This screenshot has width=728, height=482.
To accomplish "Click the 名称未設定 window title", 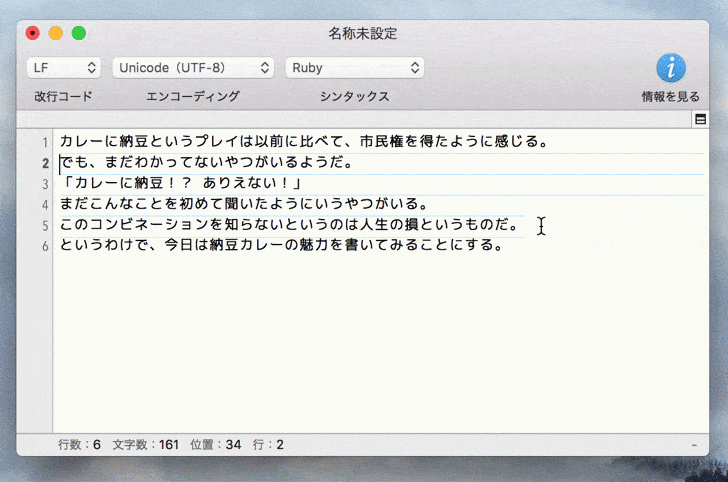I will click(x=363, y=33).
